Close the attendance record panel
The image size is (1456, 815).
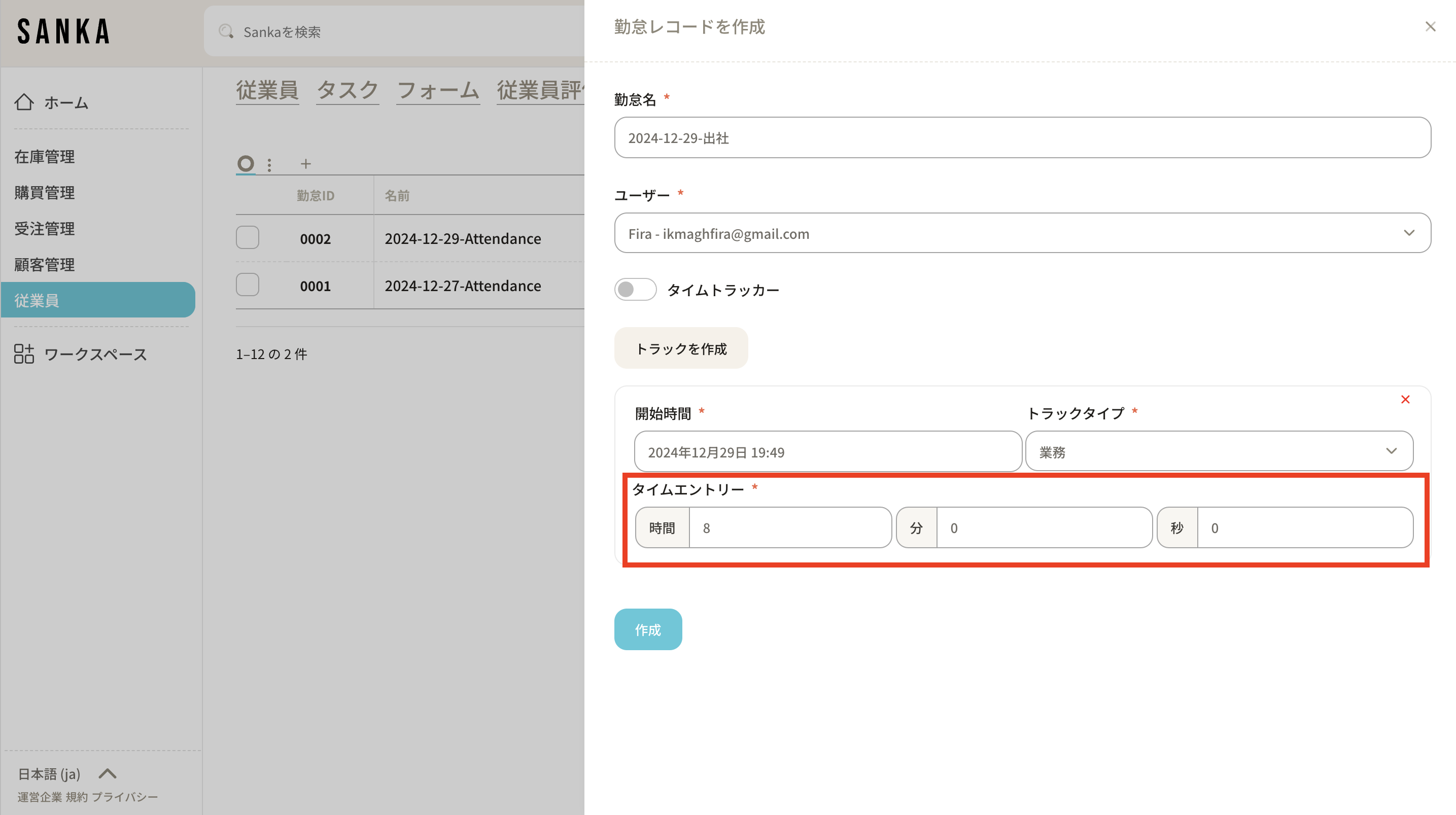[1430, 26]
